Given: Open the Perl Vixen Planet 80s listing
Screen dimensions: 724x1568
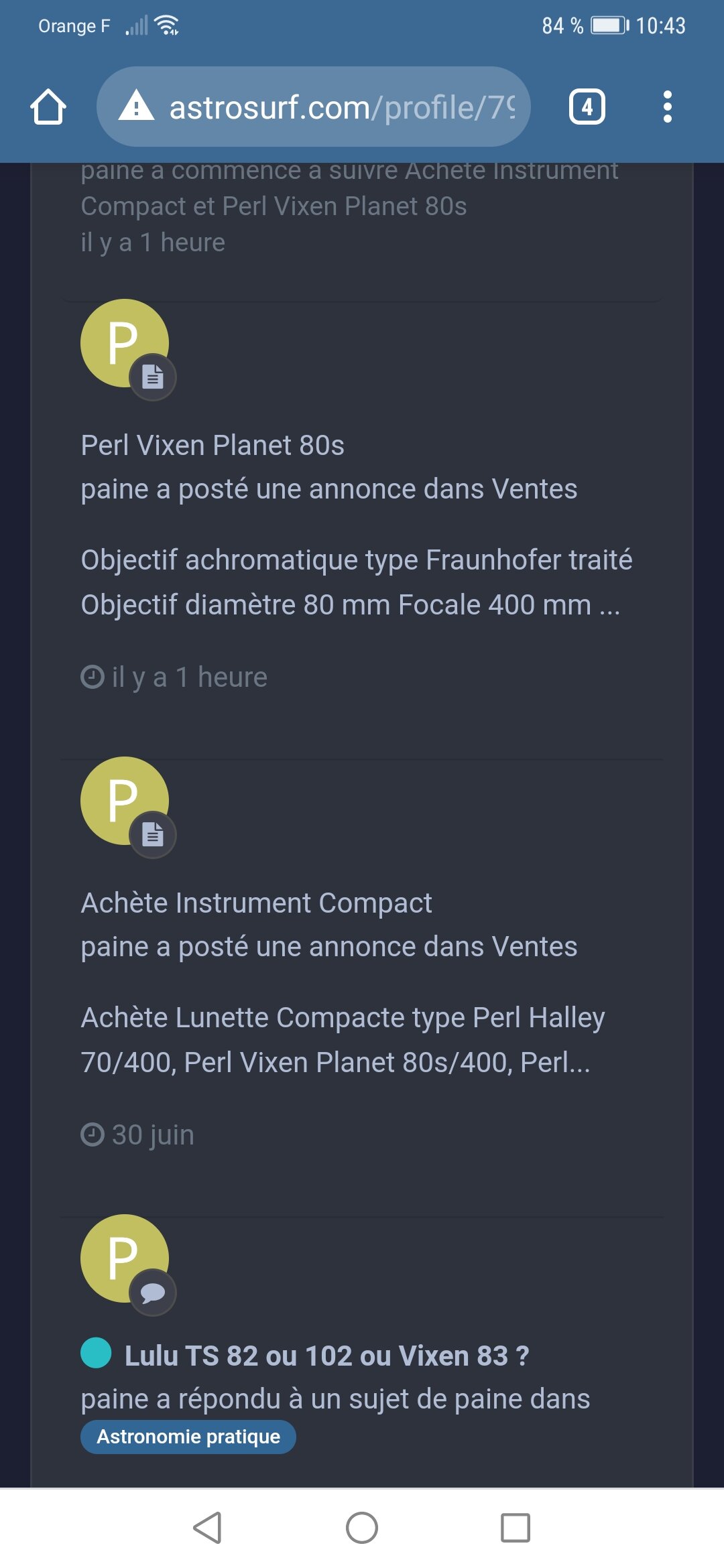Looking at the screenshot, I should [x=213, y=446].
